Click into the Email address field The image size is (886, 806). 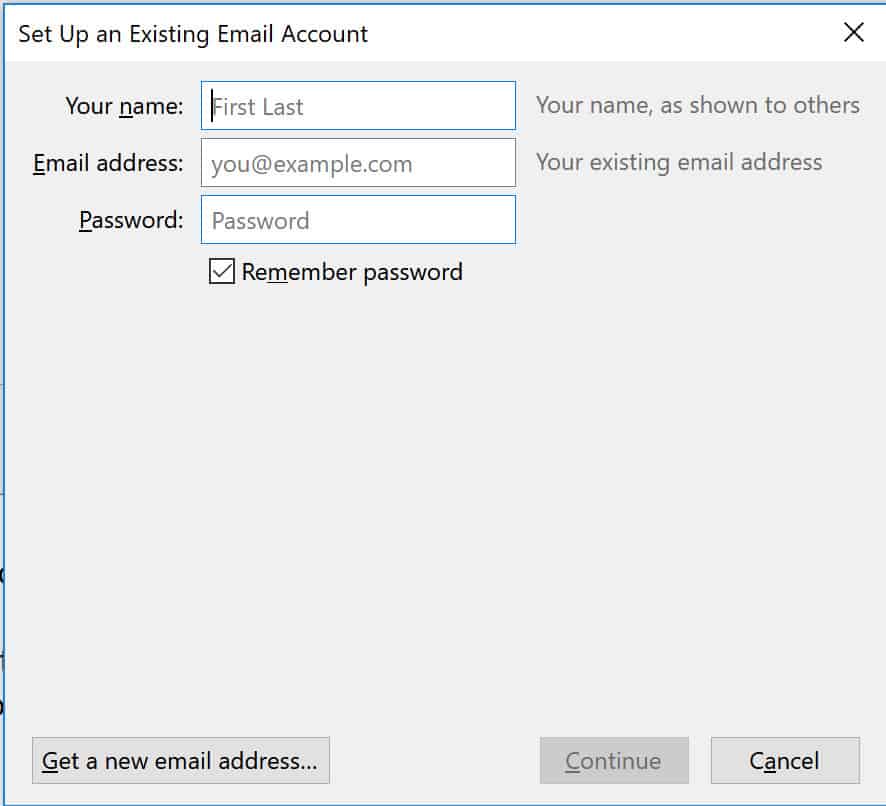(x=358, y=163)
